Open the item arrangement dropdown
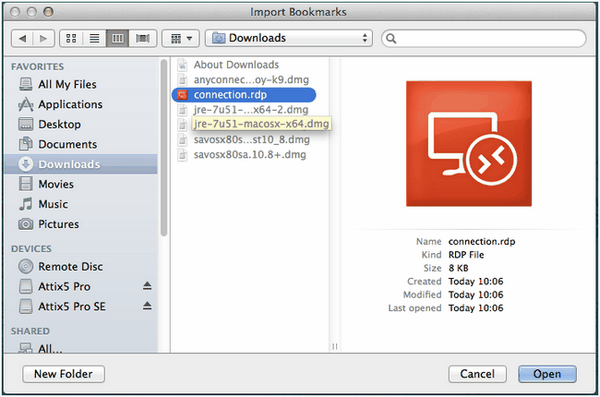This screenshot has width=600, height=397. coord(181,38)
